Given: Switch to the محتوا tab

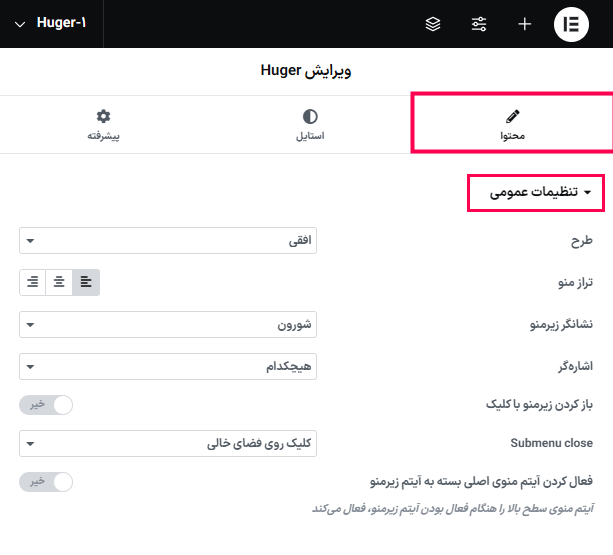Looking at the screenshot, I should 512,124.
